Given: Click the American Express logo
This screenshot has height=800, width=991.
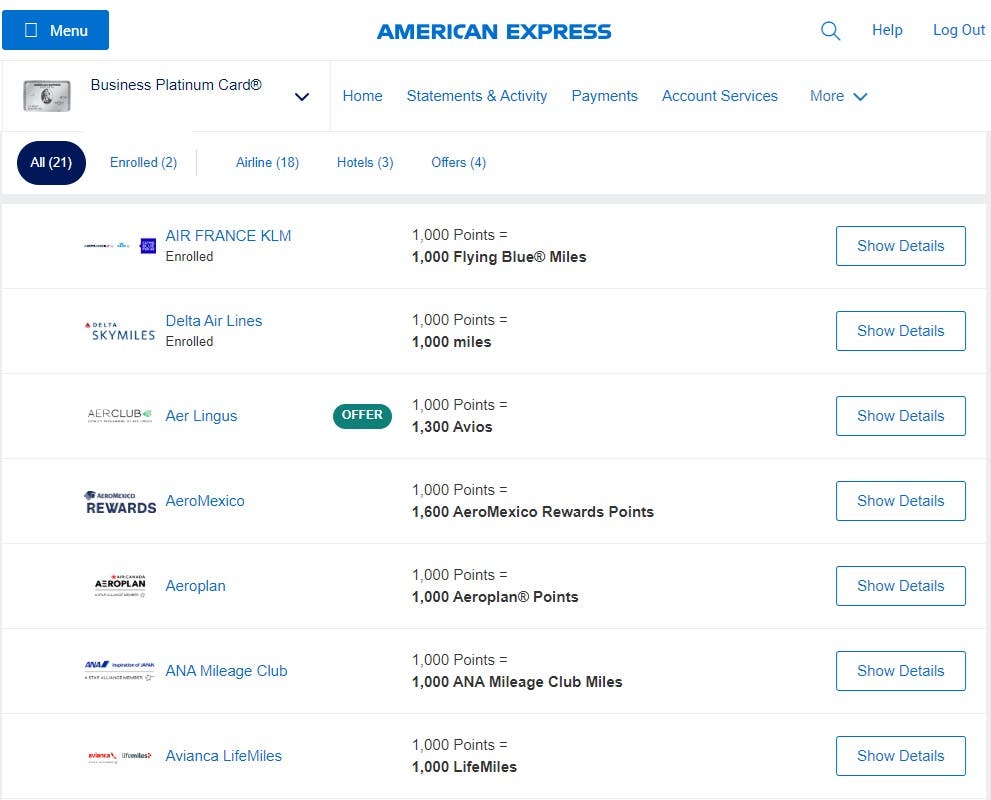Looking at the screenshot, I should point(493,31).
